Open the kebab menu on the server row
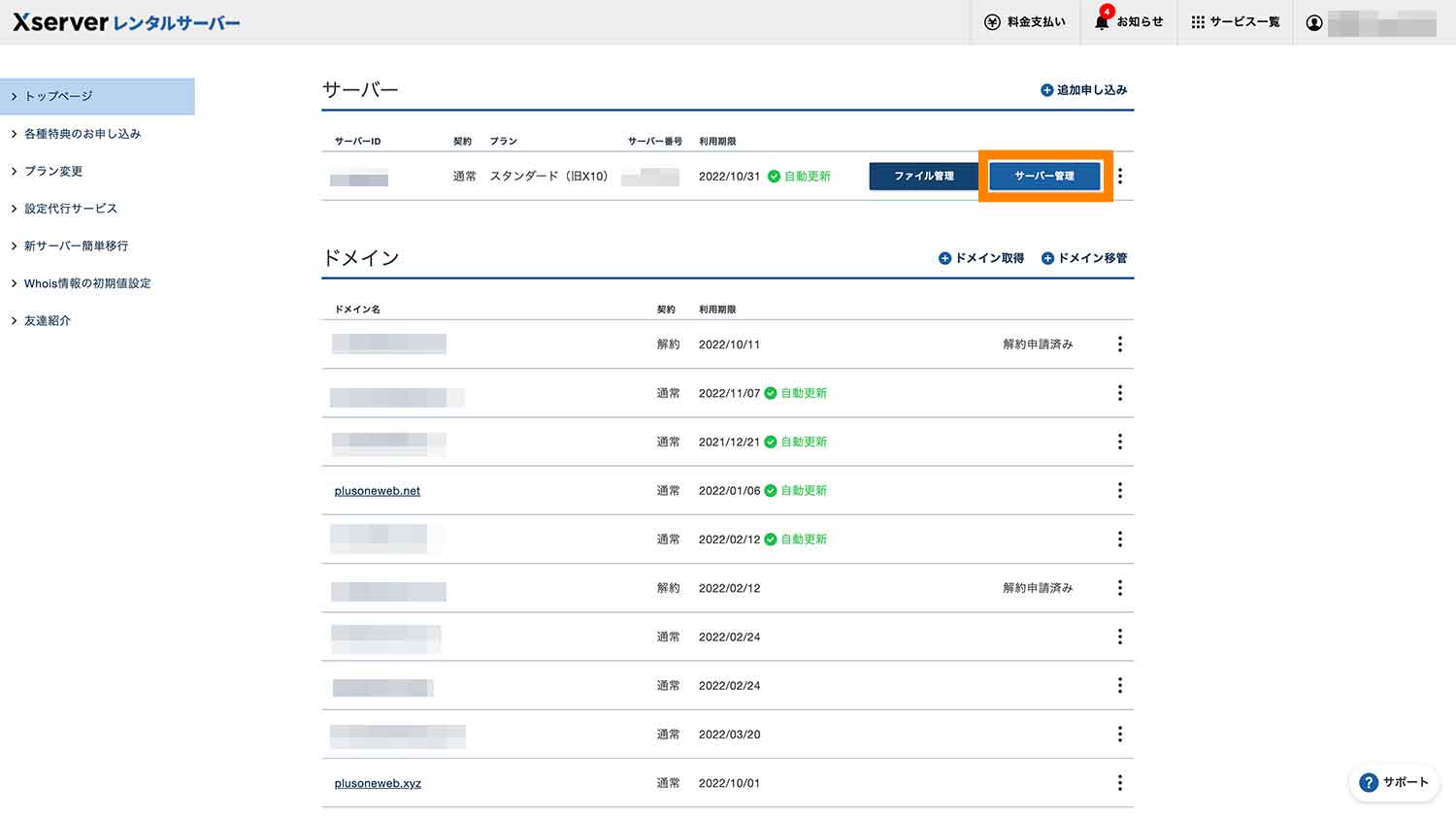This screenshot has width=1456, height=818. tap(1120, 176)
